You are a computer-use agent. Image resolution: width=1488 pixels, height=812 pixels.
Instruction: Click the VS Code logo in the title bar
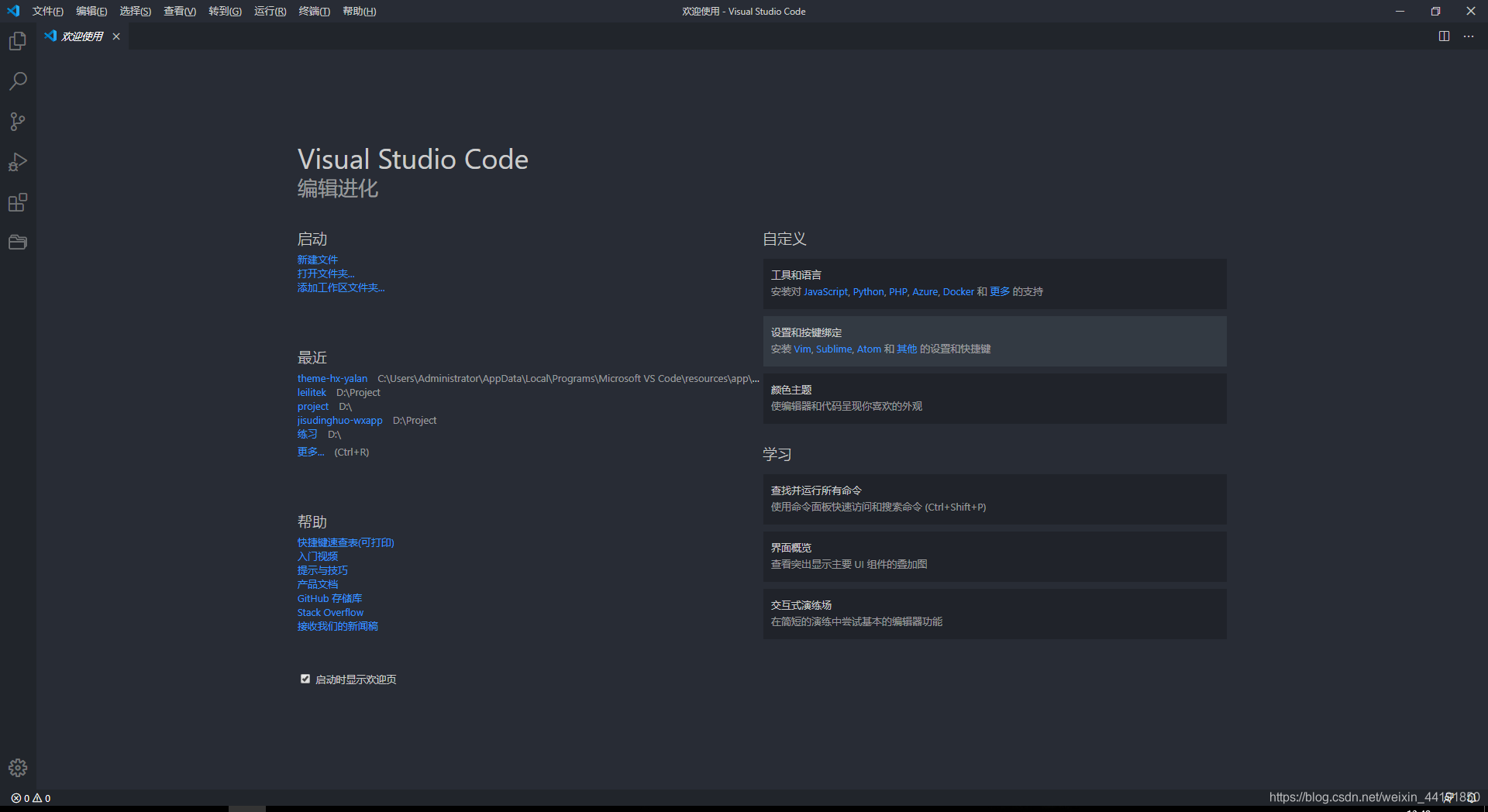(12, 11)
